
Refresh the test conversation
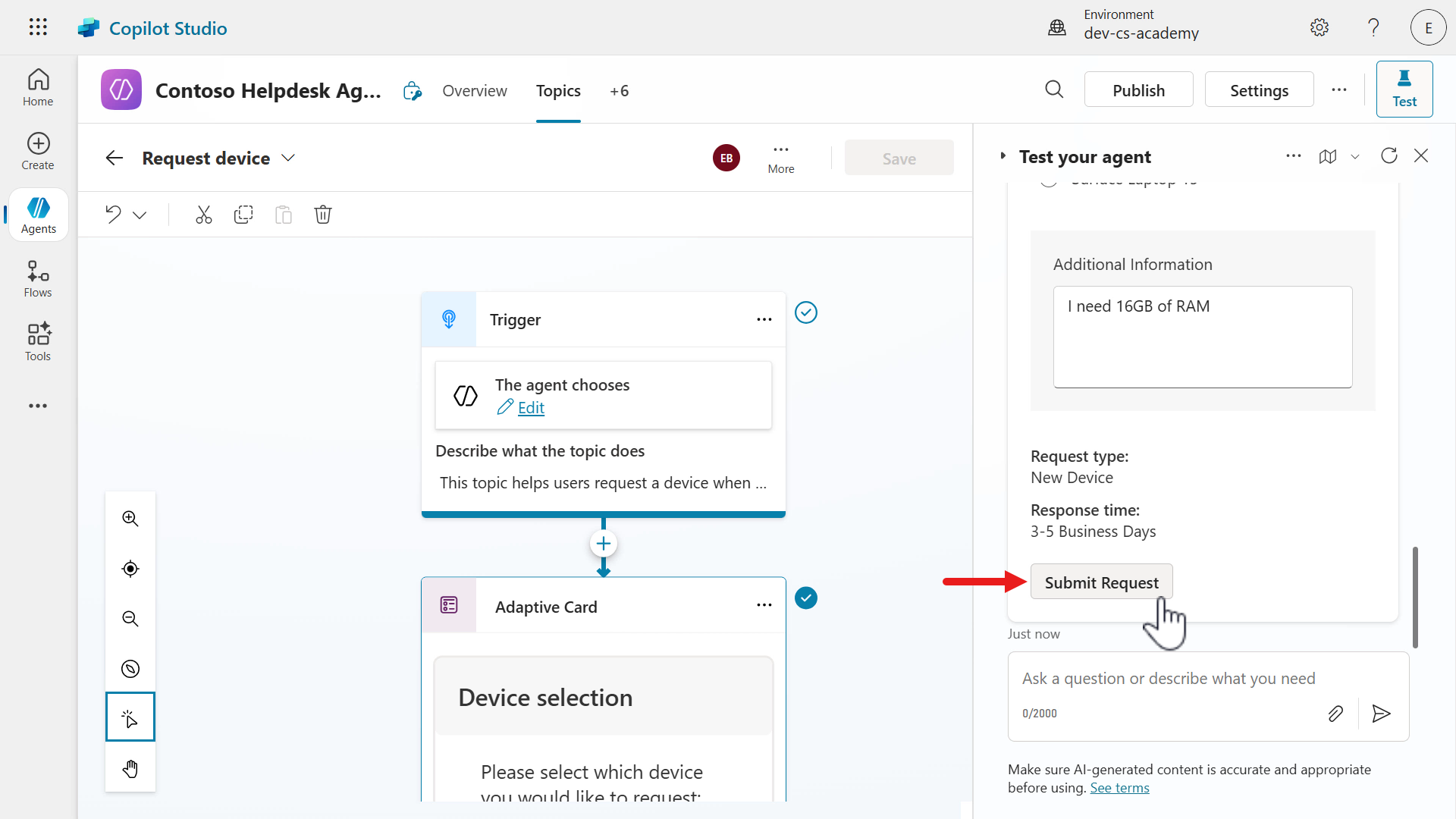point(1389,156)
